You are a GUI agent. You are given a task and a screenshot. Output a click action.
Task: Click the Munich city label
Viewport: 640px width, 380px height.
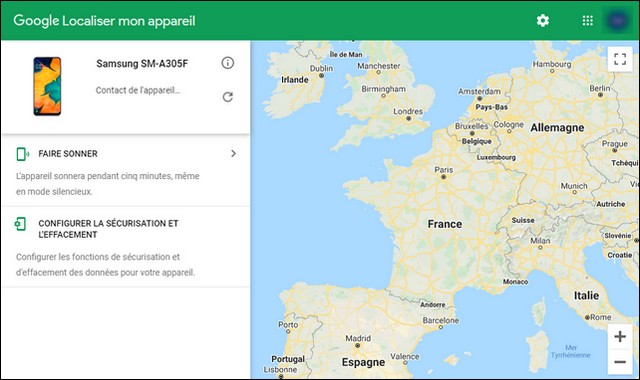click(x=574, y=186)
